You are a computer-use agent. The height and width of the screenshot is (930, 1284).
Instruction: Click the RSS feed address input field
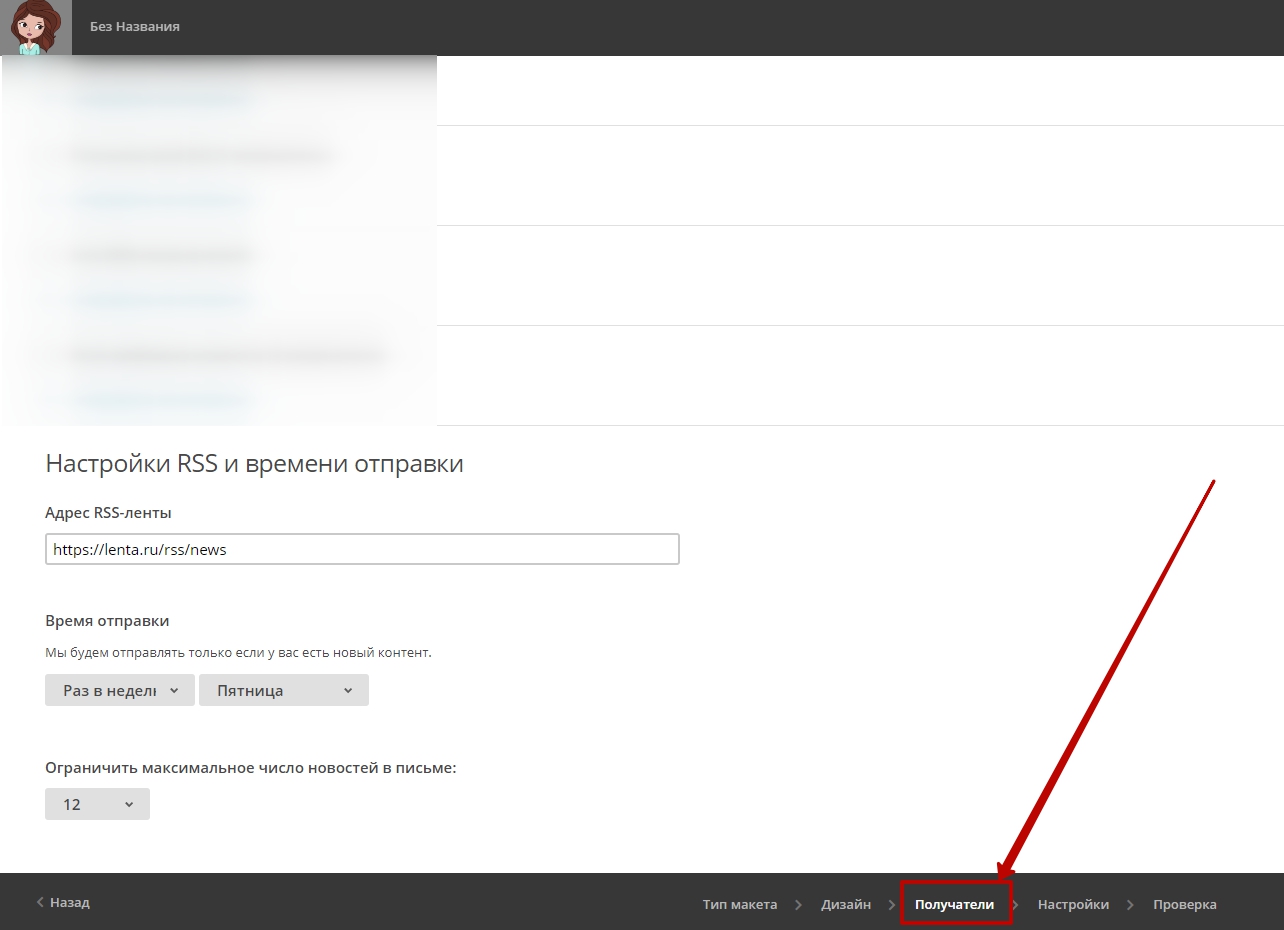[362, 549]
